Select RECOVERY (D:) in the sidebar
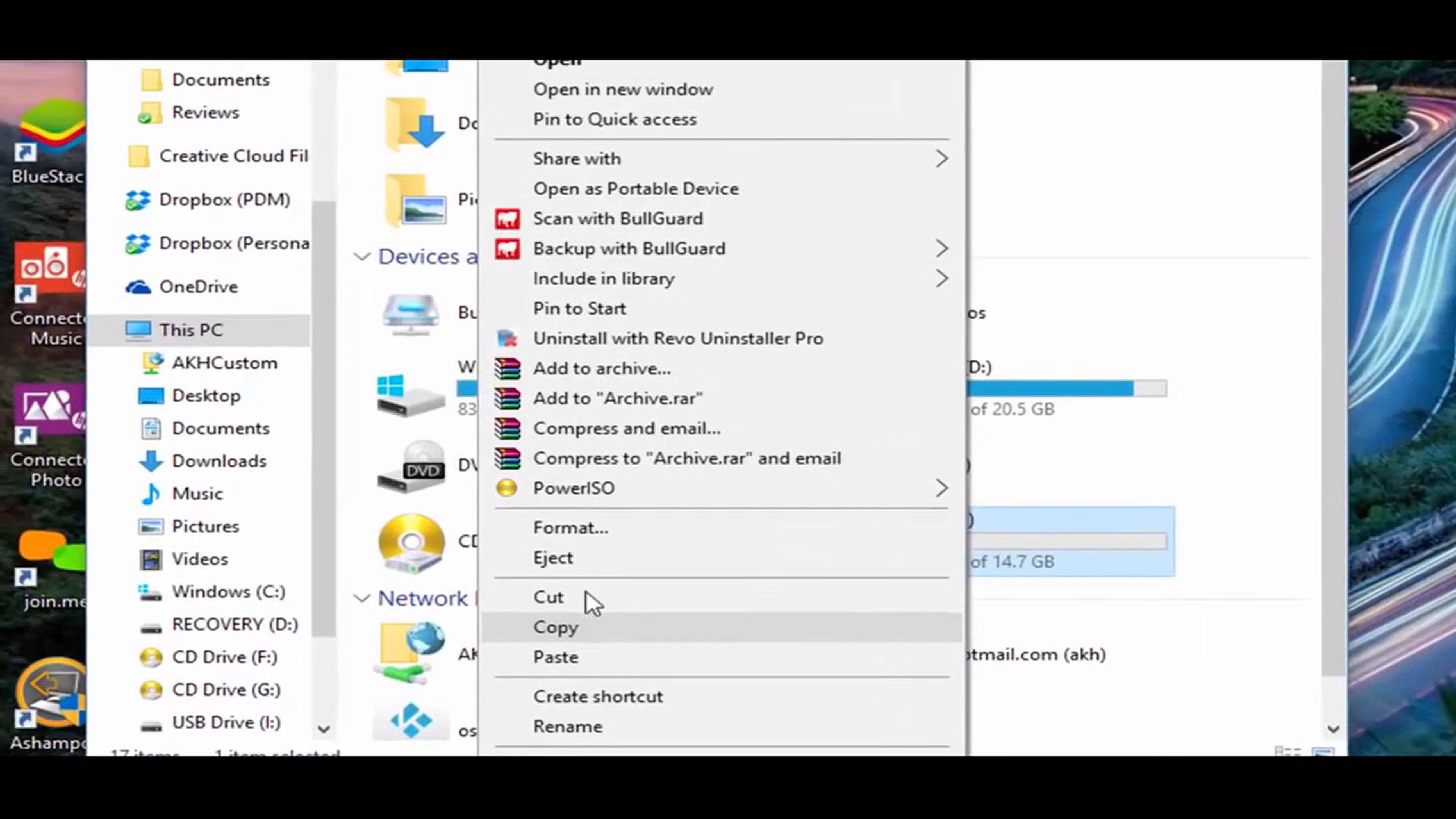This screenshot has width=1456, height=819. tap(235, 624)
